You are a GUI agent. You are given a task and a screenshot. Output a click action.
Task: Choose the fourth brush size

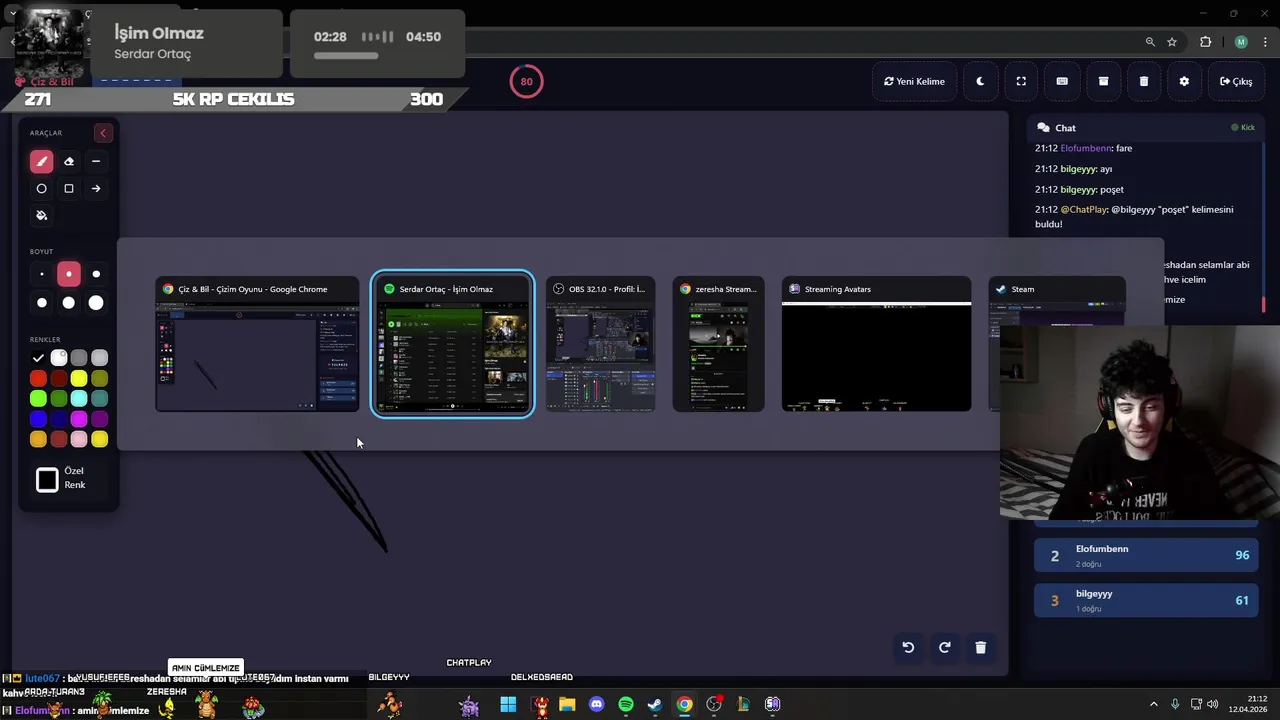click(x=41, y=302)
